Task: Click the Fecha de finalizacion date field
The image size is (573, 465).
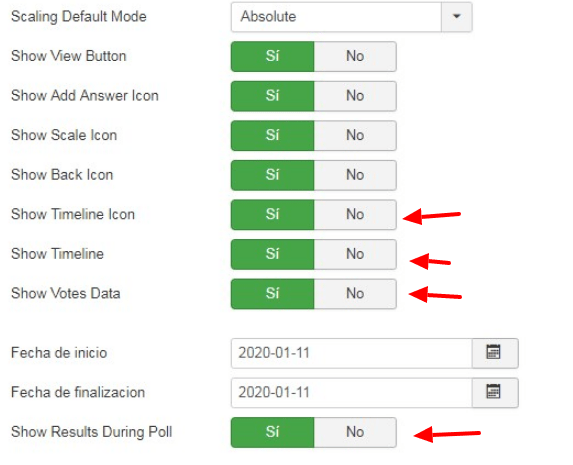Action: tap(352, 393)
